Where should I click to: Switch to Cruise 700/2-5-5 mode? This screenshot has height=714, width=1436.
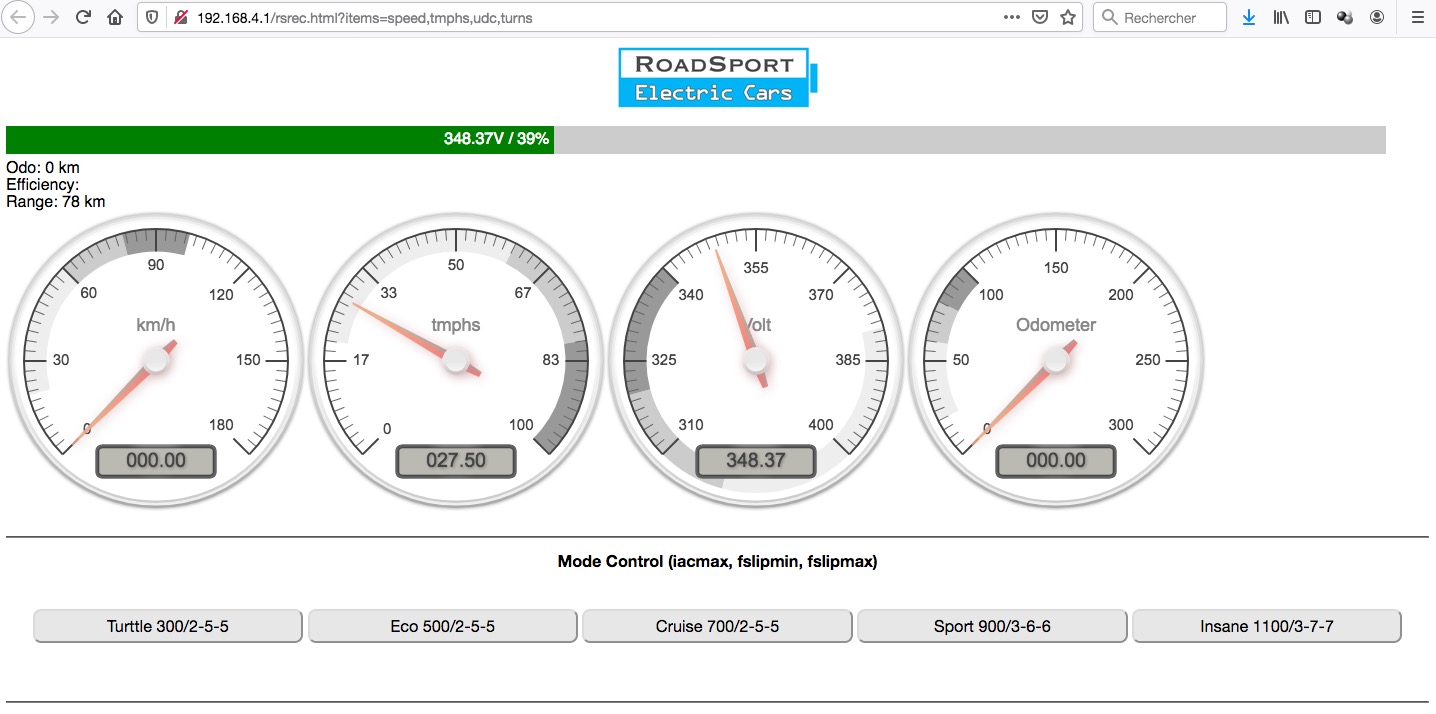pos(717,626)
